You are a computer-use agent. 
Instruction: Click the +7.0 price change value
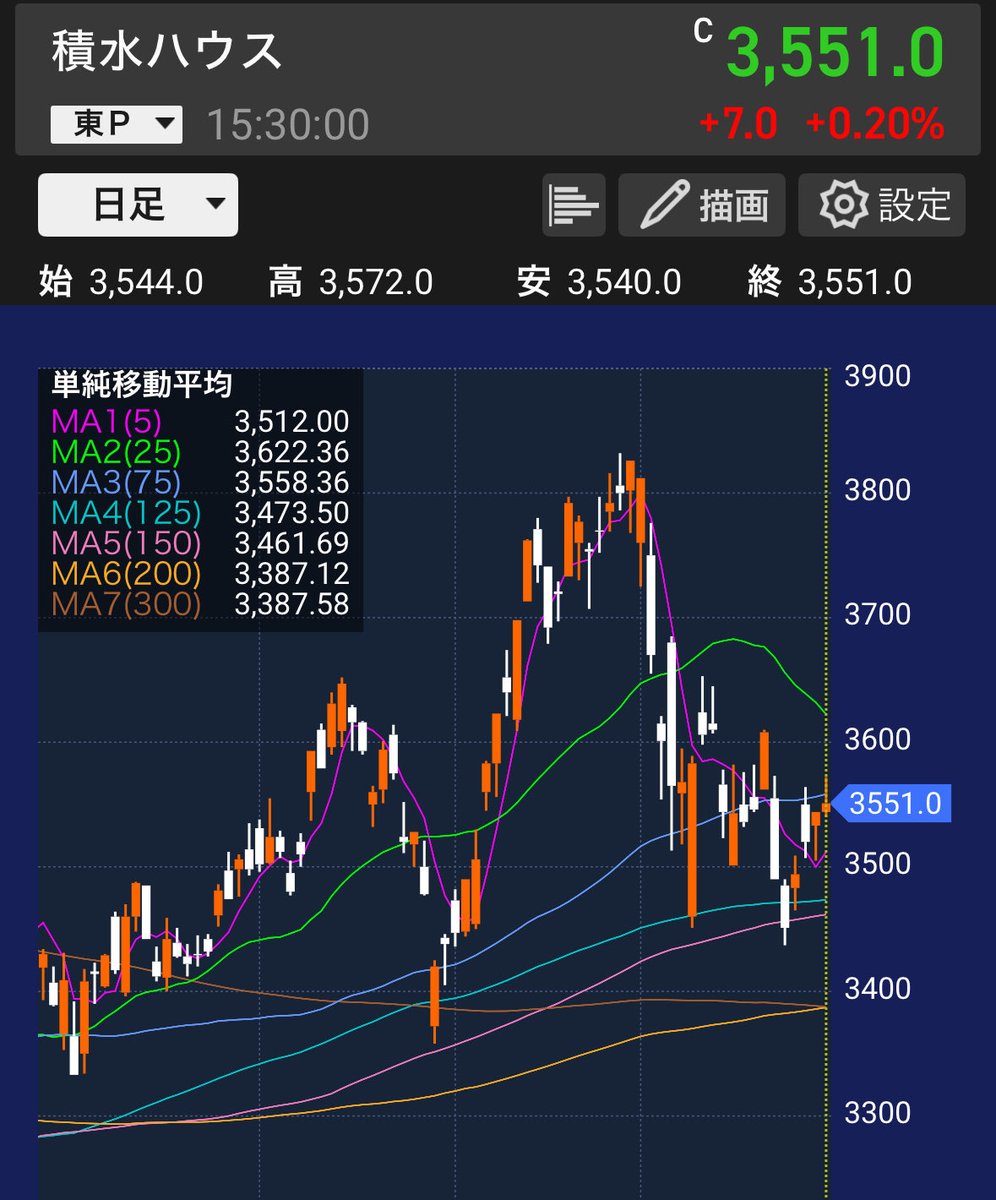coord(739,125)
